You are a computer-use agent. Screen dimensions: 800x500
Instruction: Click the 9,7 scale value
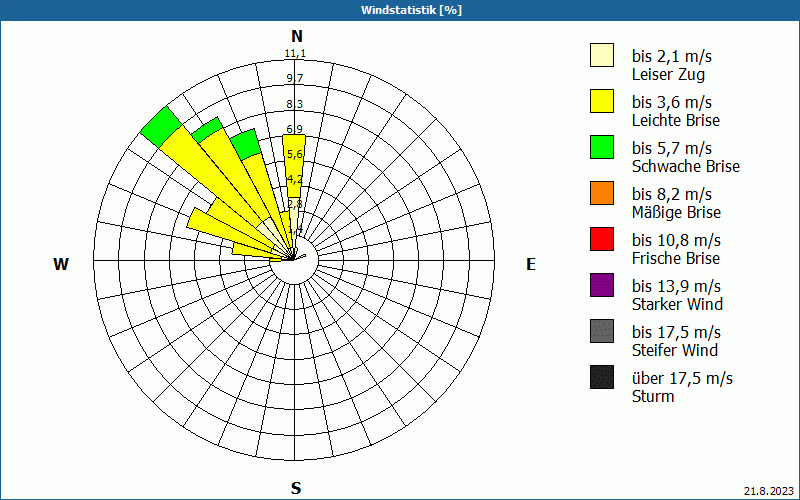point(295,78)
